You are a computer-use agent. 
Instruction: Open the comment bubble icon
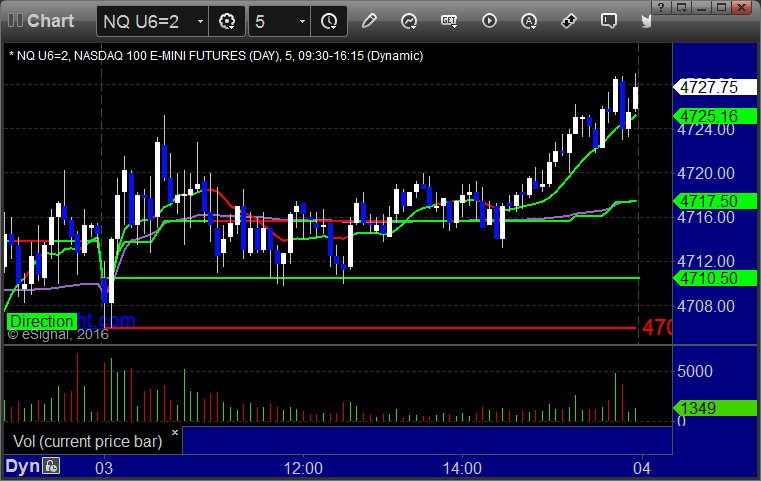click(609, 21)
